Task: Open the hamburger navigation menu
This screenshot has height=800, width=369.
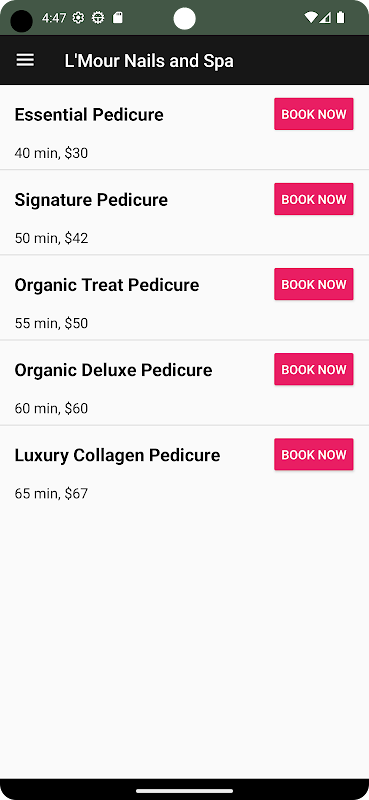Action: point(25,60)
